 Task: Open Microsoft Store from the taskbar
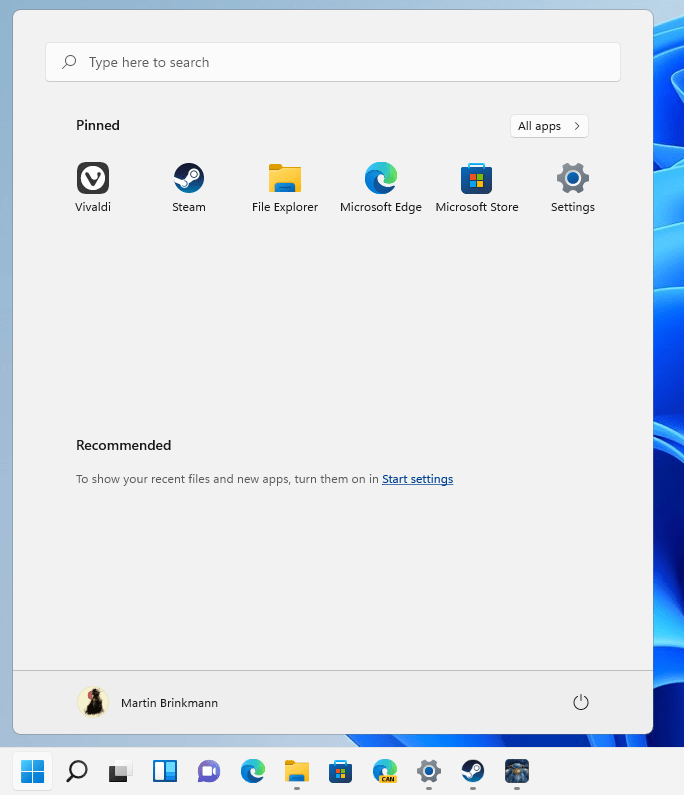tap(341, 772)
